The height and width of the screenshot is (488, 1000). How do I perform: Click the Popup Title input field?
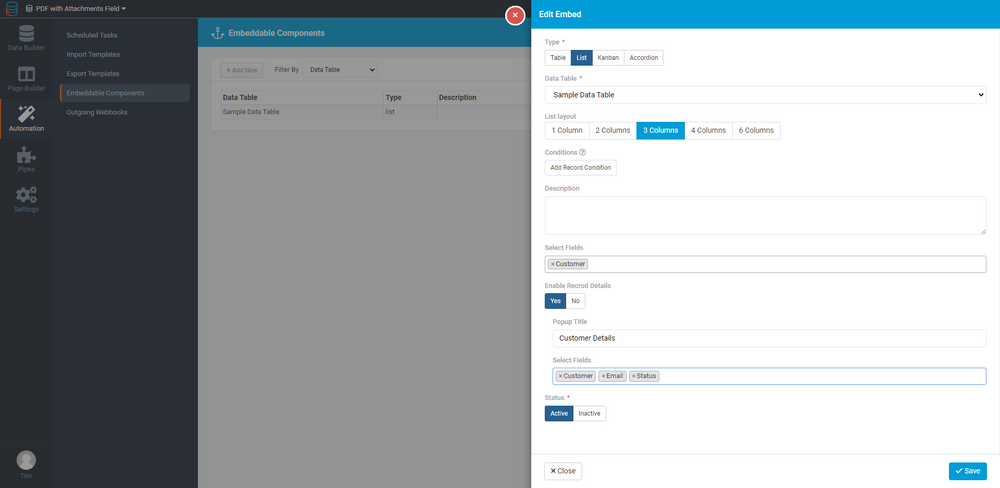click(769, 338)
